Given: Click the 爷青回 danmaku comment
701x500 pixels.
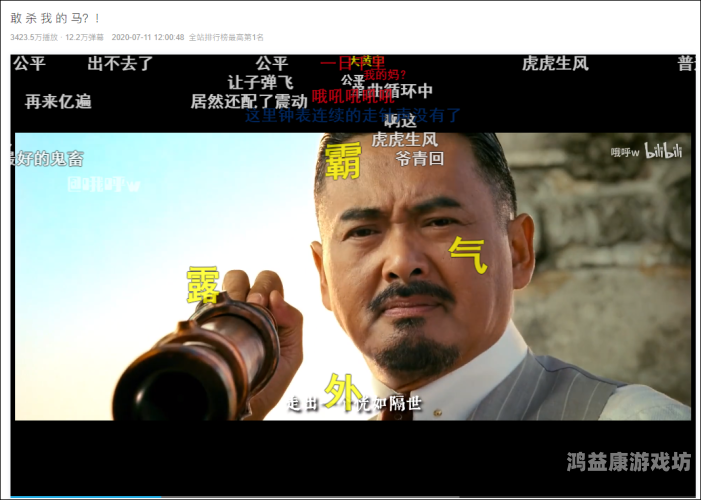Looking at the screenshot, I should tap(419, 158).
